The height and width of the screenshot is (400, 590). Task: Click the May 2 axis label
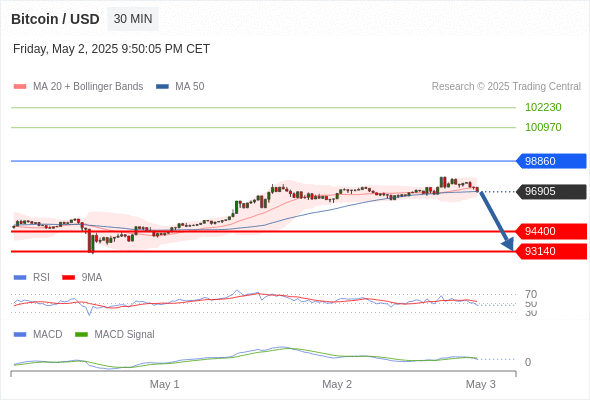[337, 384]
